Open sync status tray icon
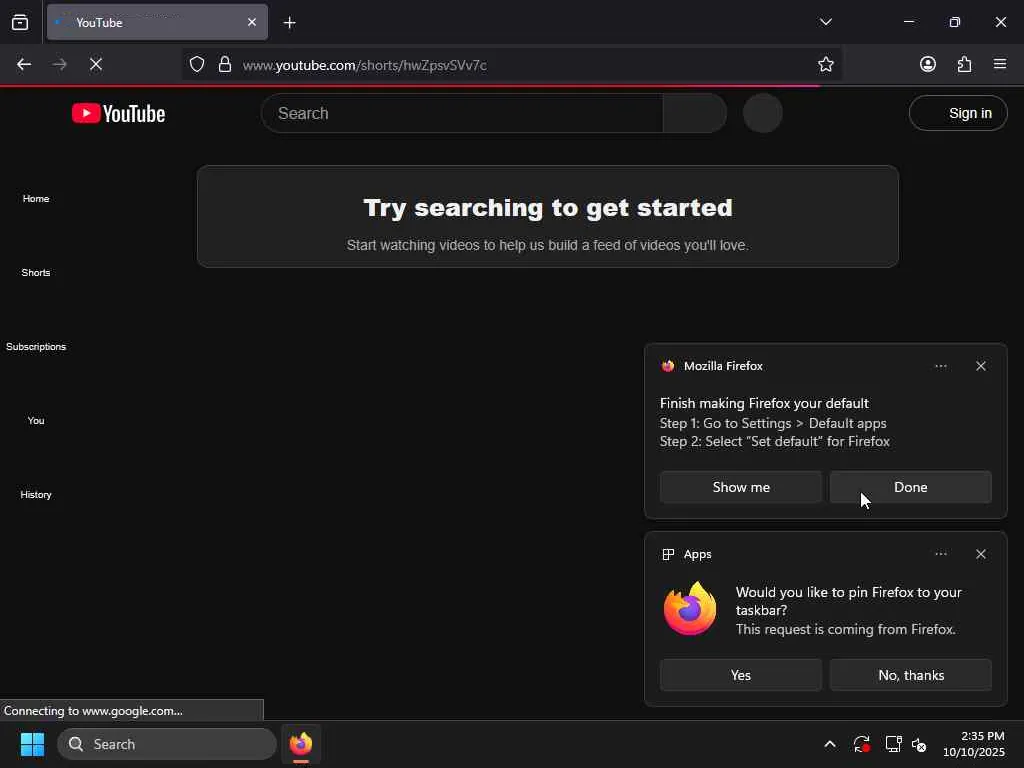The width and height of the screenshot is (1024, 768). (x=861, y=744)
